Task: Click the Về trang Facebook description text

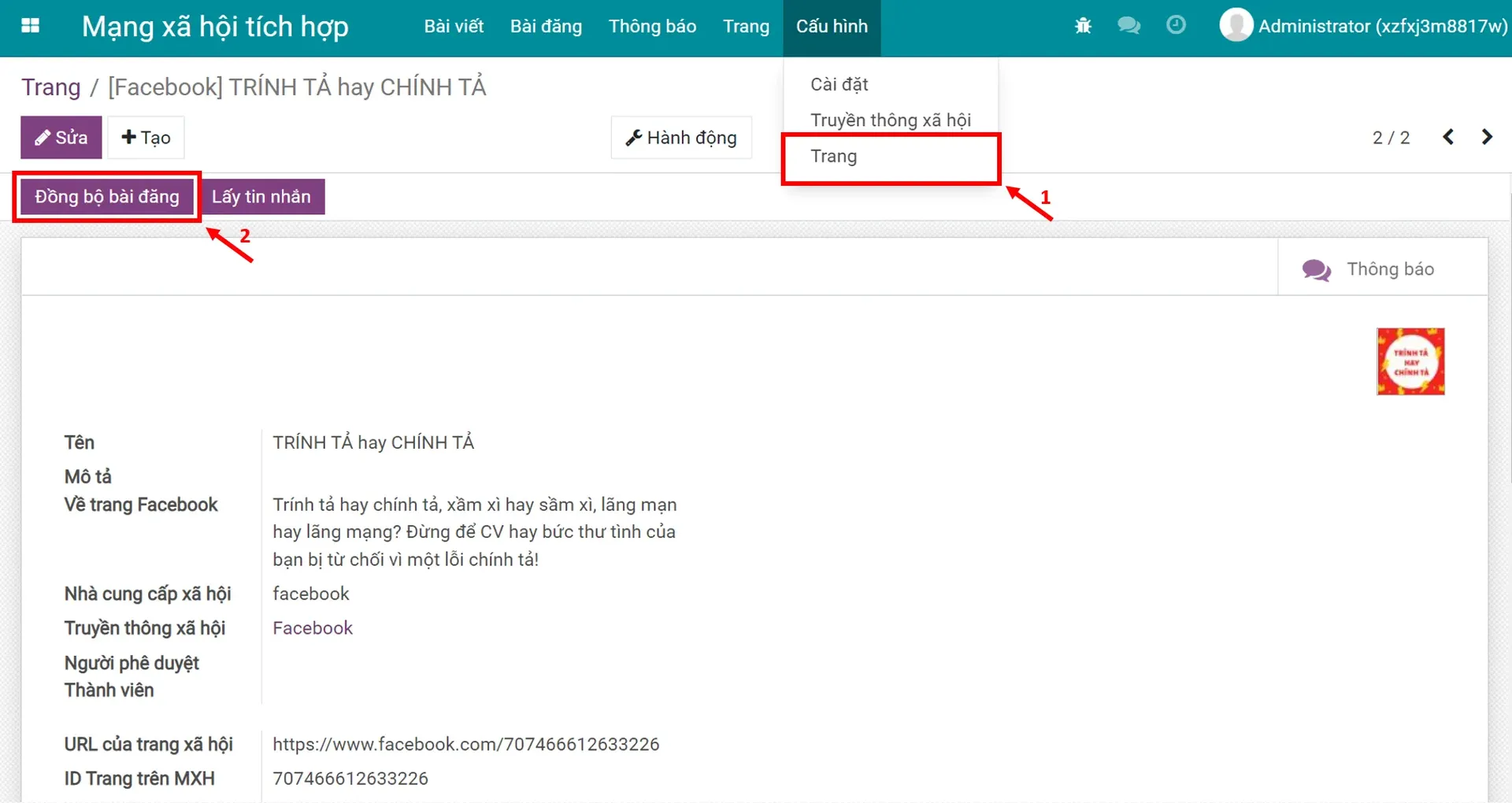Action: coord(475,532)
